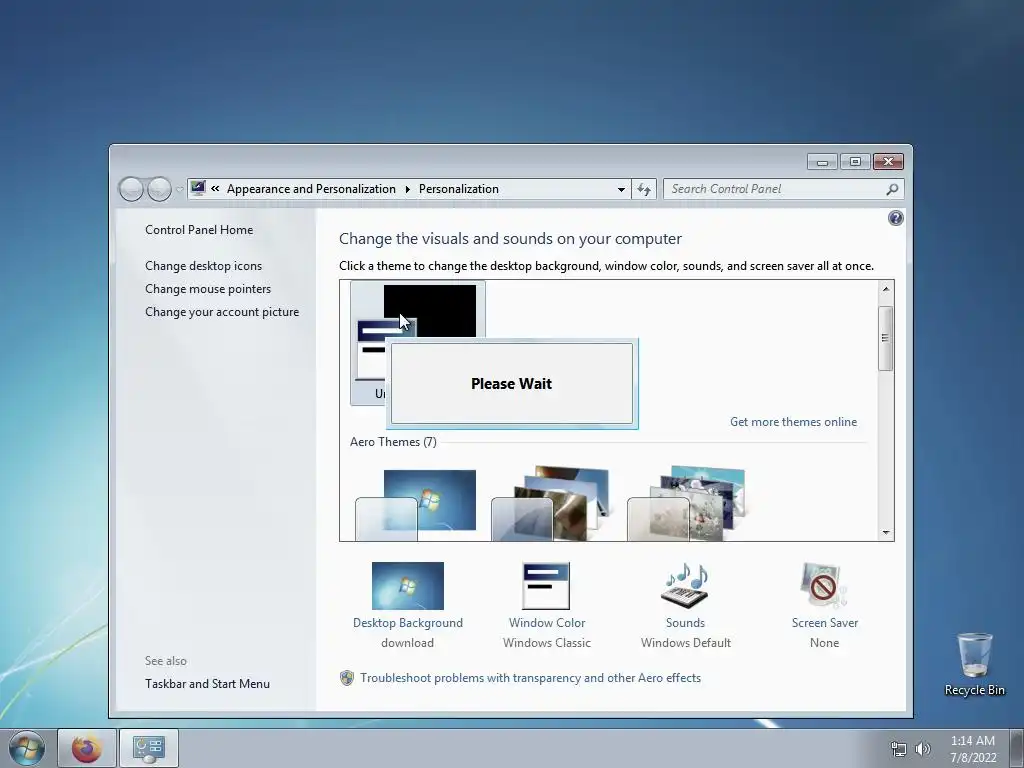Open Troubleshoot problems with transparency link

(530, 678)
